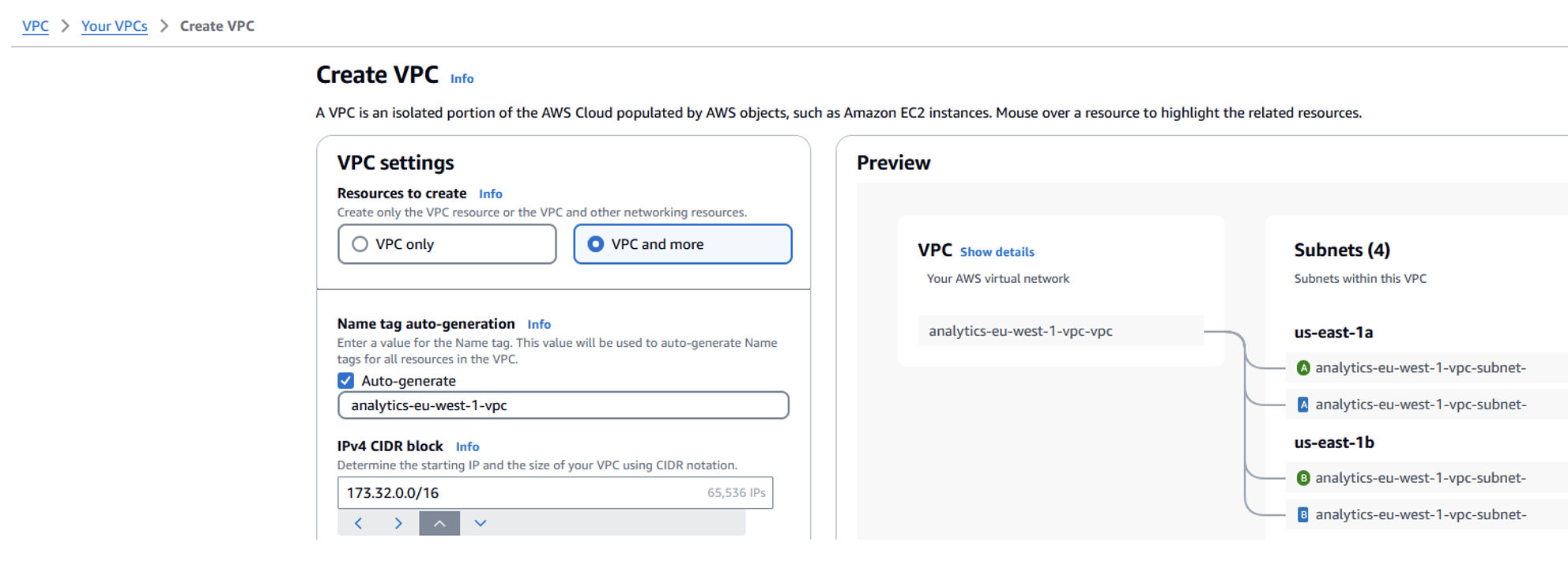Open Info link for IPv4 CIDR block
Screen dimensions: 1568x561
(467, 446)
